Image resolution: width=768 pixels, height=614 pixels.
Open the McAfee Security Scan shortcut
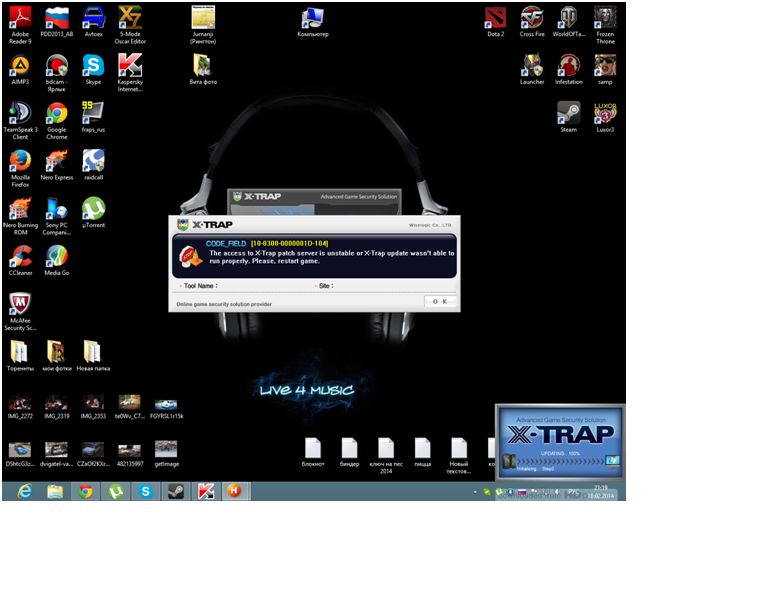[20, 305]
